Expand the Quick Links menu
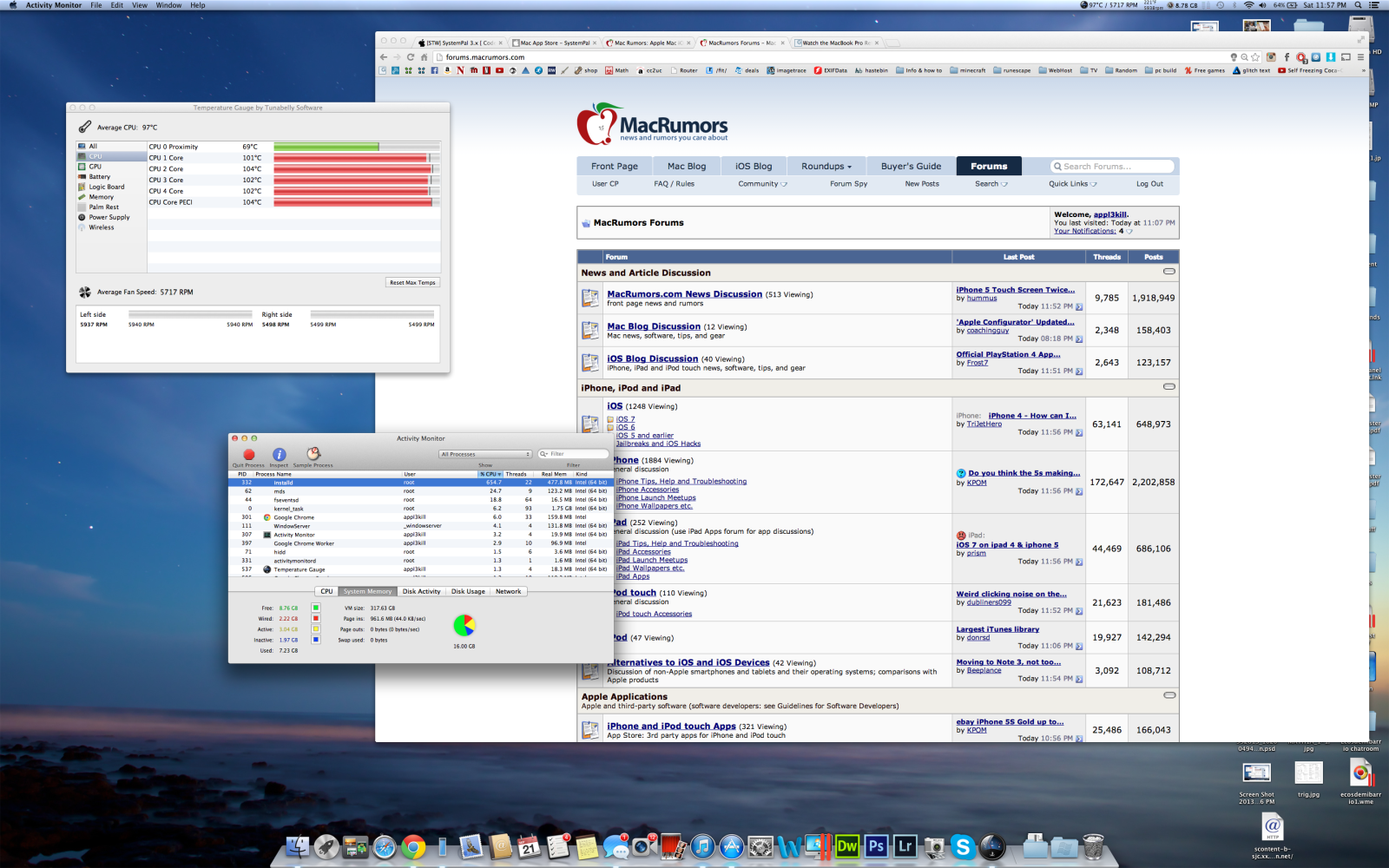The height and width of the screenshot is (868, 1389). click(x=1073, y=184)
